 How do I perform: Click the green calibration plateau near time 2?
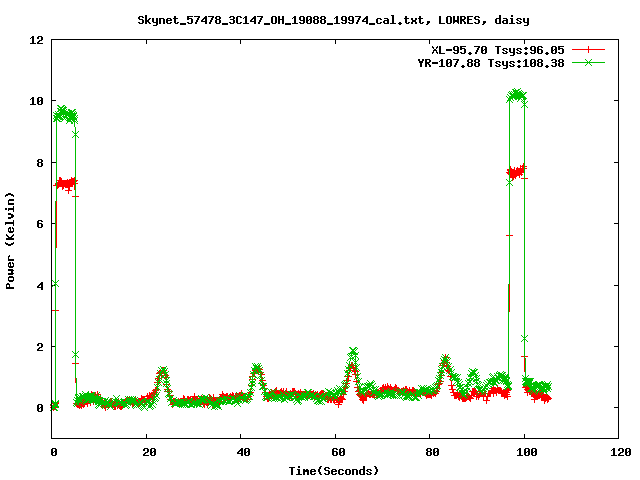point(65,115)
